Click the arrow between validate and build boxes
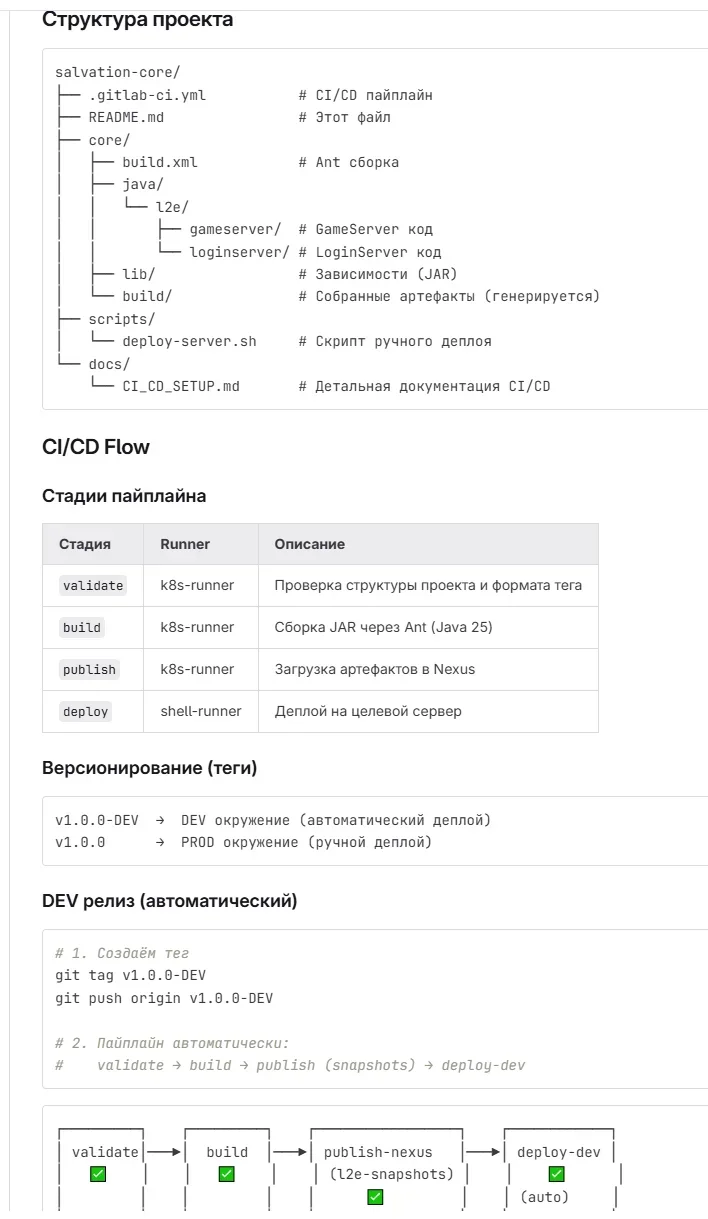Viewport: 708px width, 1219px height. tap(165, 1152)
